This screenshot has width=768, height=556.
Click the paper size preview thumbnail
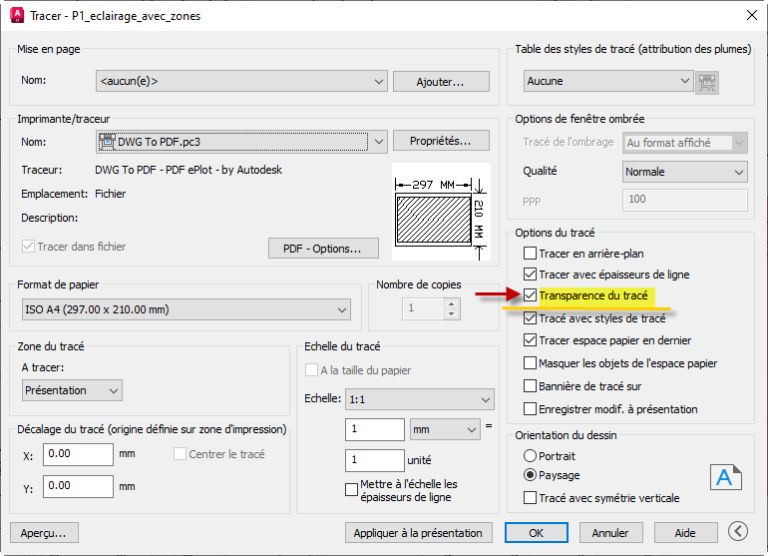(x=441, y=212)
